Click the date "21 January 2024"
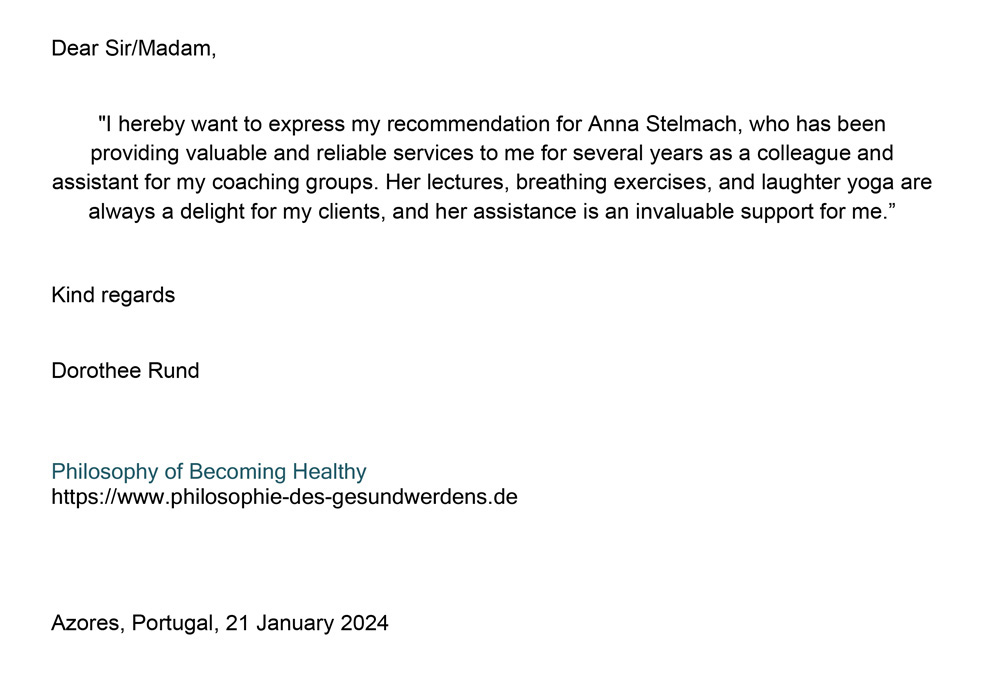Screen dimensions: 1000x692 coord(307,623)
